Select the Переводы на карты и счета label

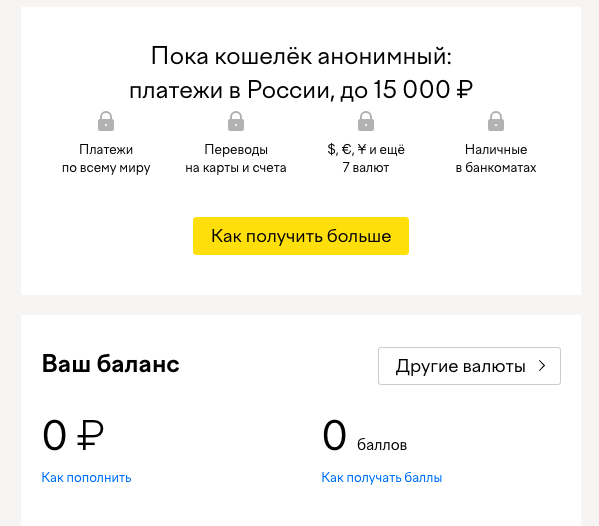pos(236,159)
